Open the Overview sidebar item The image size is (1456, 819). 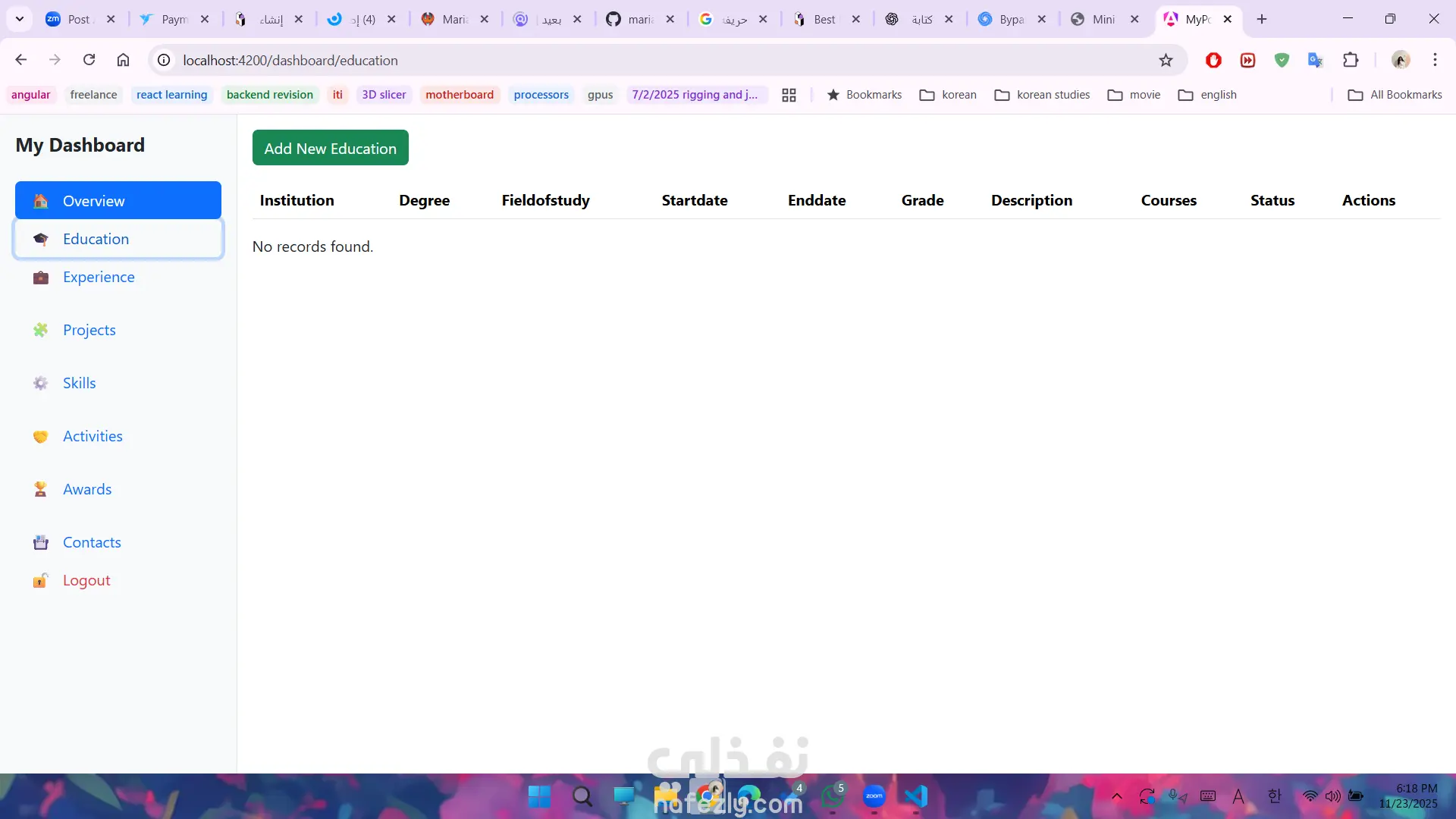click(118, 201)
